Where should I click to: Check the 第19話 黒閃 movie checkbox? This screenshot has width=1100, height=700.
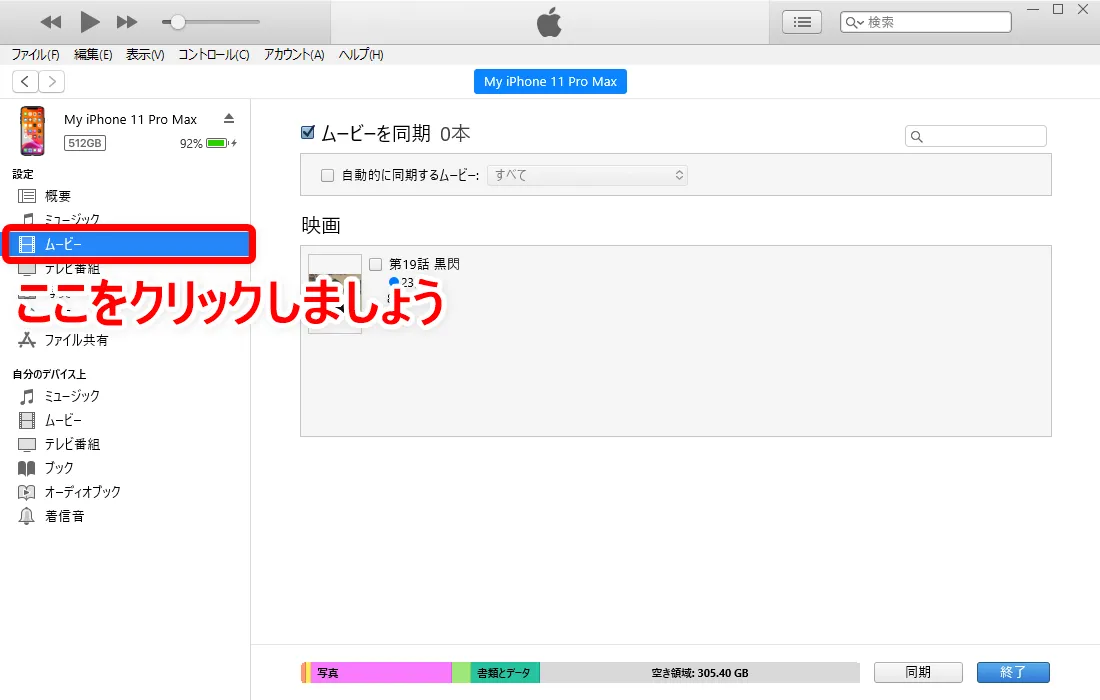[375, 264]
